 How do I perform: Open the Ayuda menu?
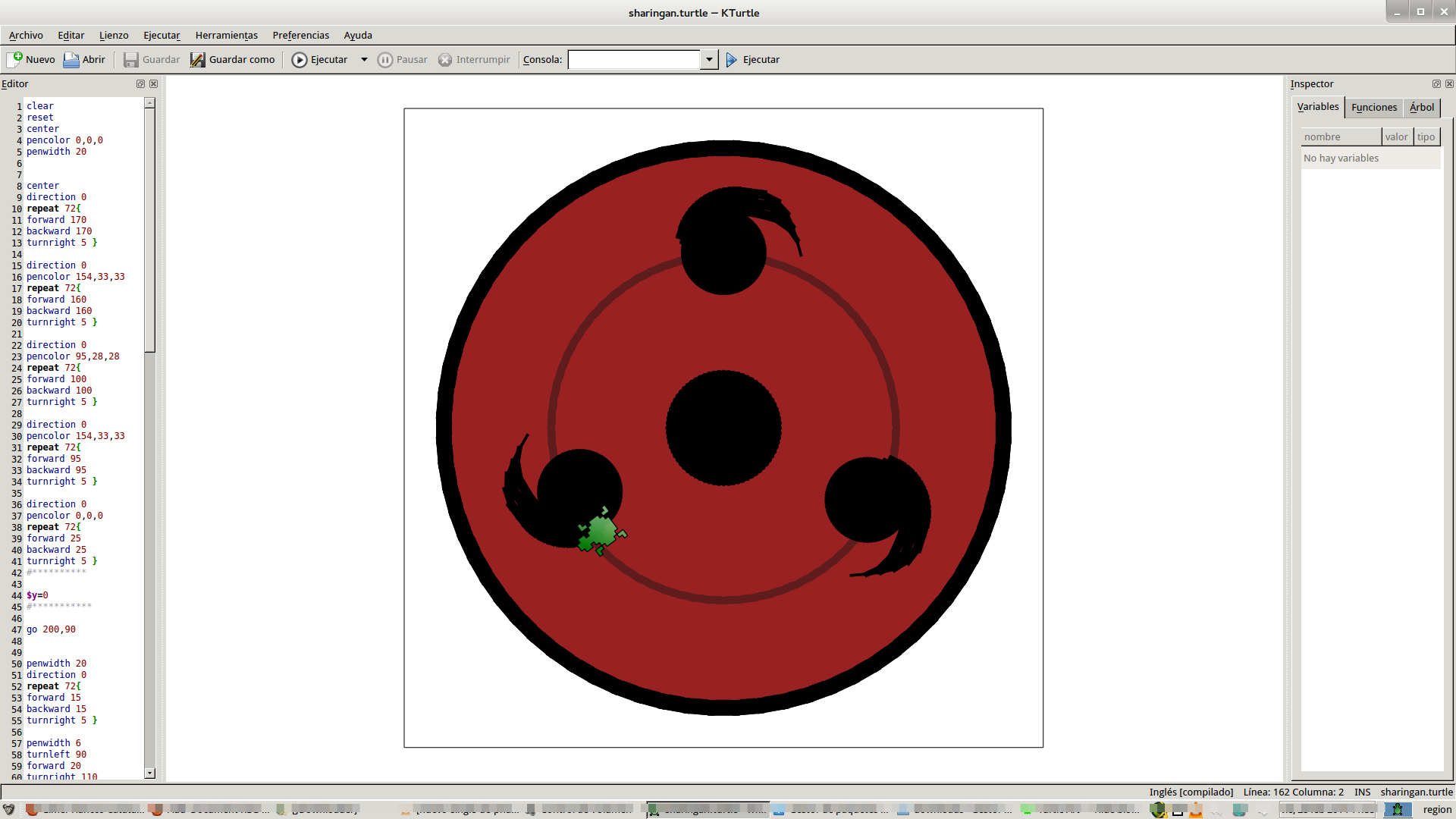tap(357, 35)
